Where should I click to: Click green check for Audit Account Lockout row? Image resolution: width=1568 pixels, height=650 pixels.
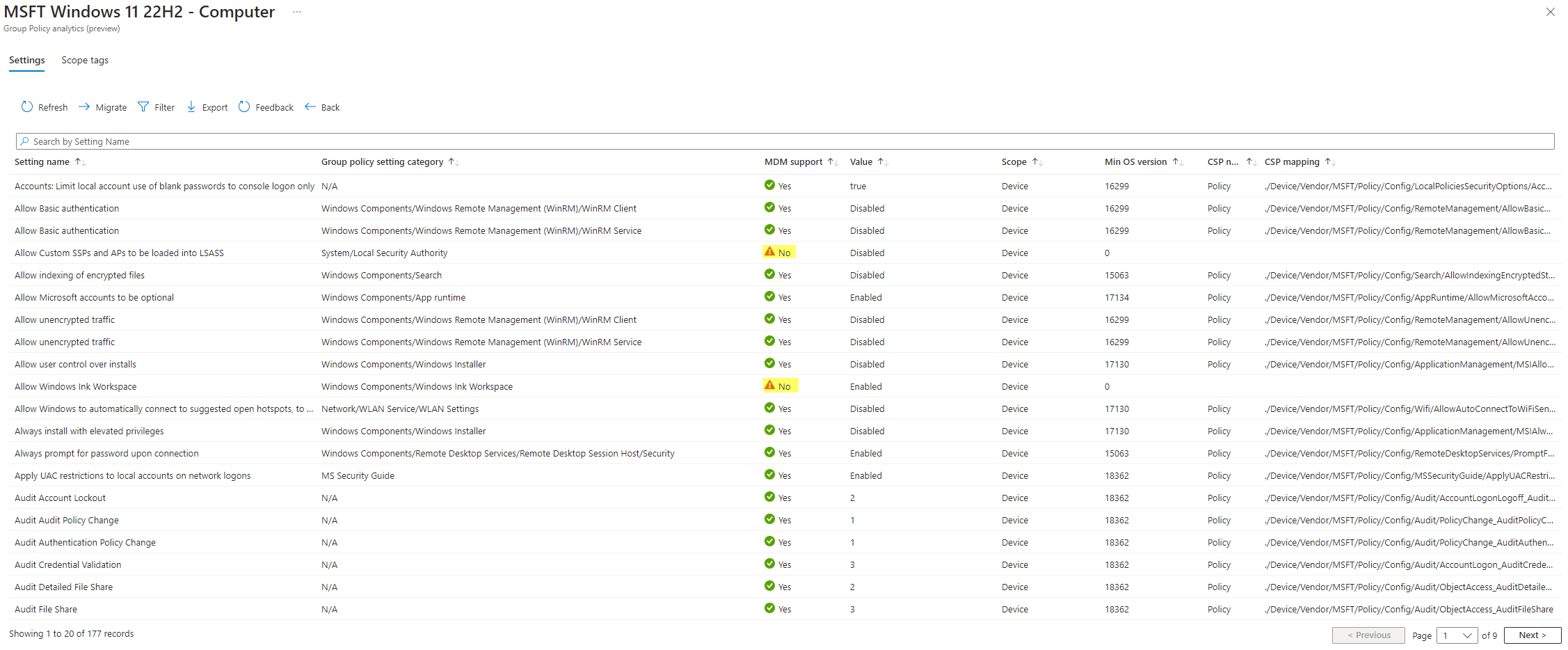point(769,497)
